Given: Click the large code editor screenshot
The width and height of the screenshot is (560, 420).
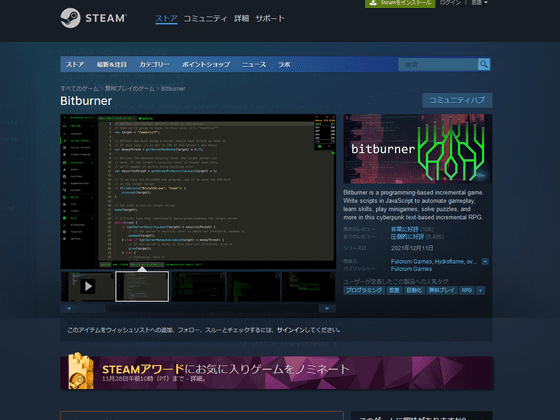Looking at the screenshot, I should [198, 191].
